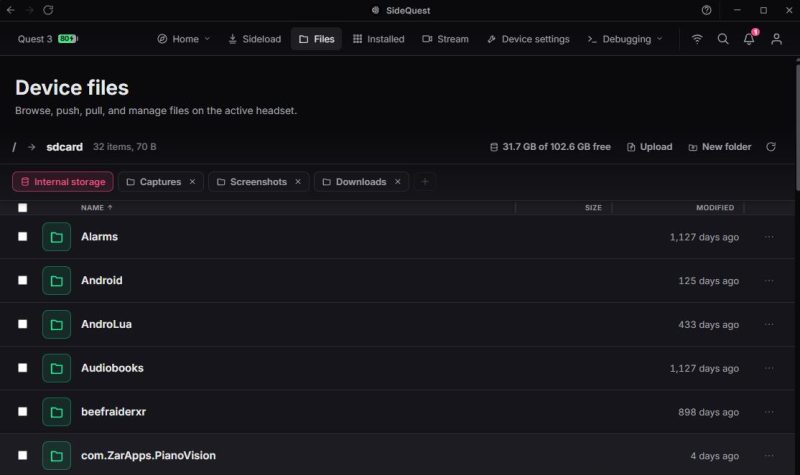The image size is (800, 475).
Task: Open the more options for Audiobooks row
Action: click(x=769, y=368)
